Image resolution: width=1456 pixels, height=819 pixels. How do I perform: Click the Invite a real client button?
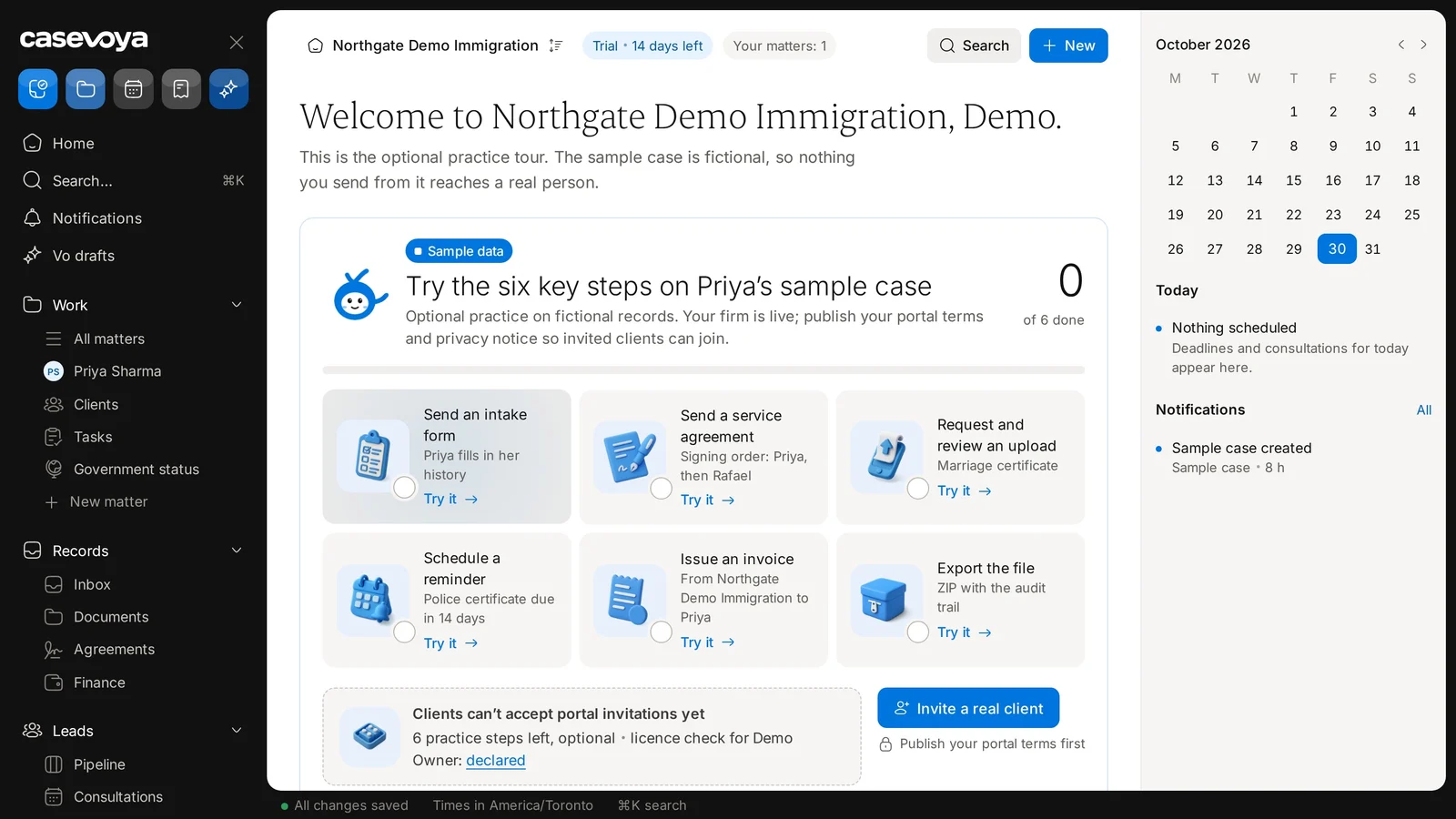pyautogui.click(x=968, y=708)
